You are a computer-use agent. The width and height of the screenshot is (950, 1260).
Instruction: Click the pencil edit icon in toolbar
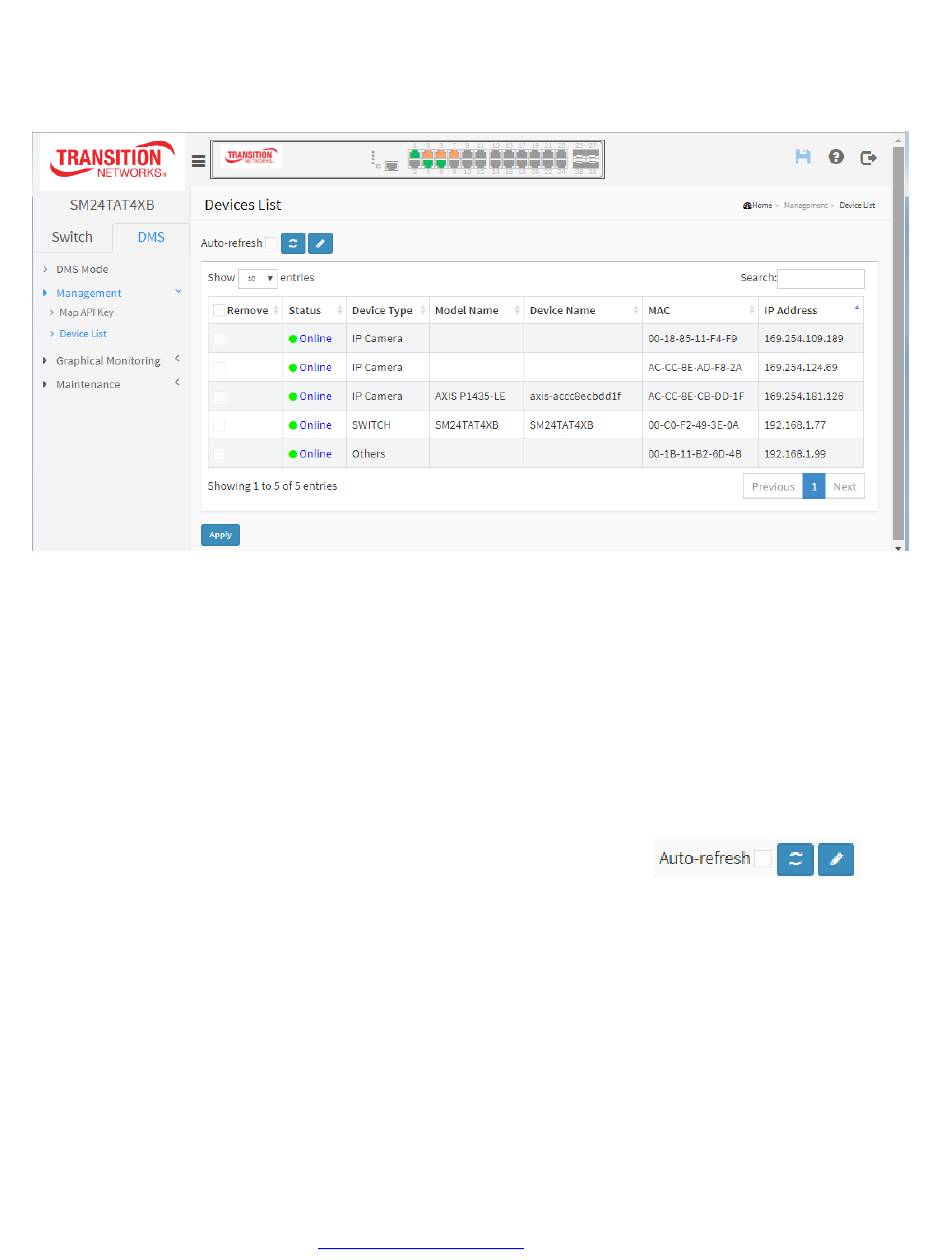pyautogui.click(x=320, y=243)
